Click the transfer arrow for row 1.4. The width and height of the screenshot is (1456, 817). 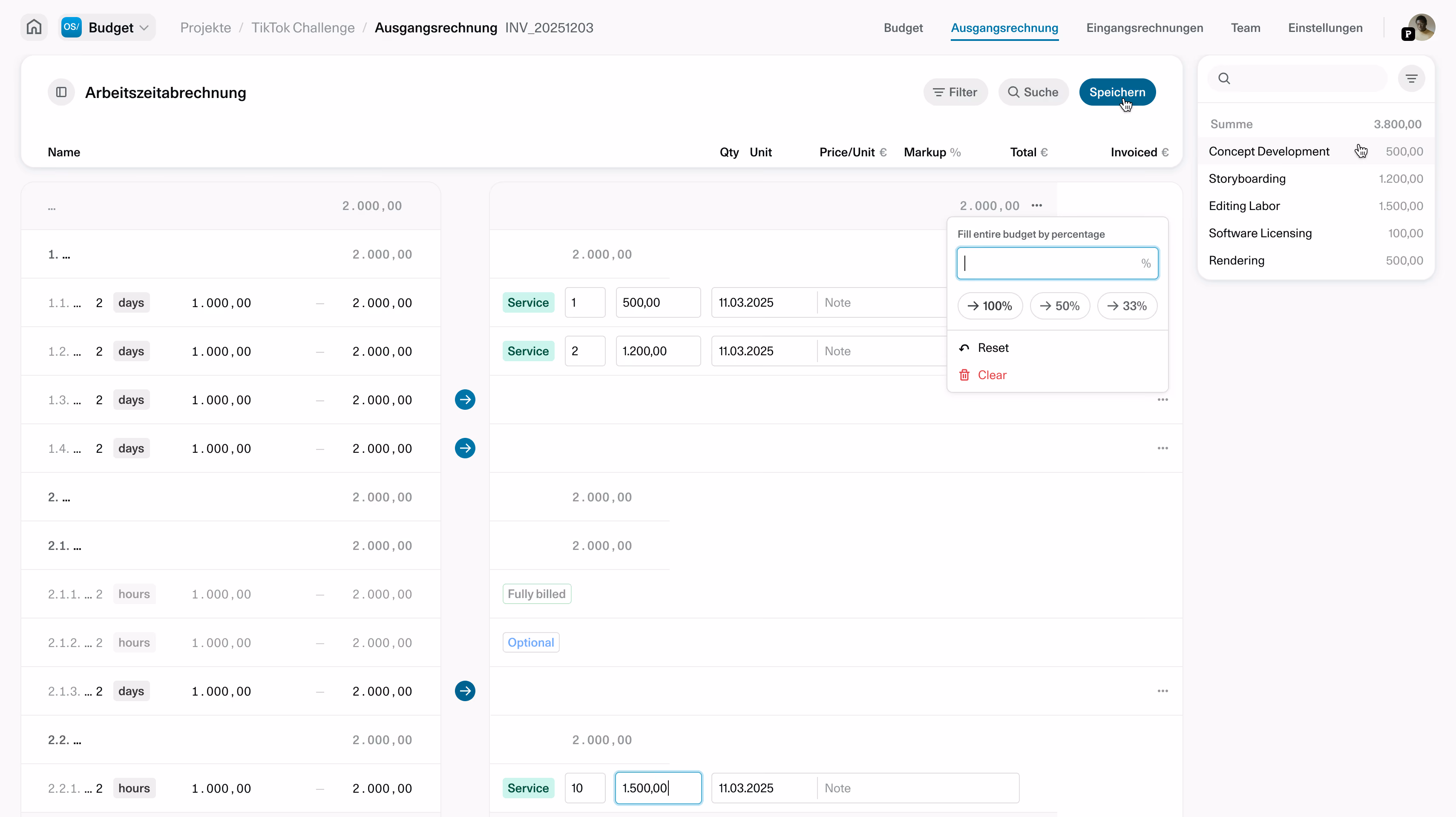(465, 448)
